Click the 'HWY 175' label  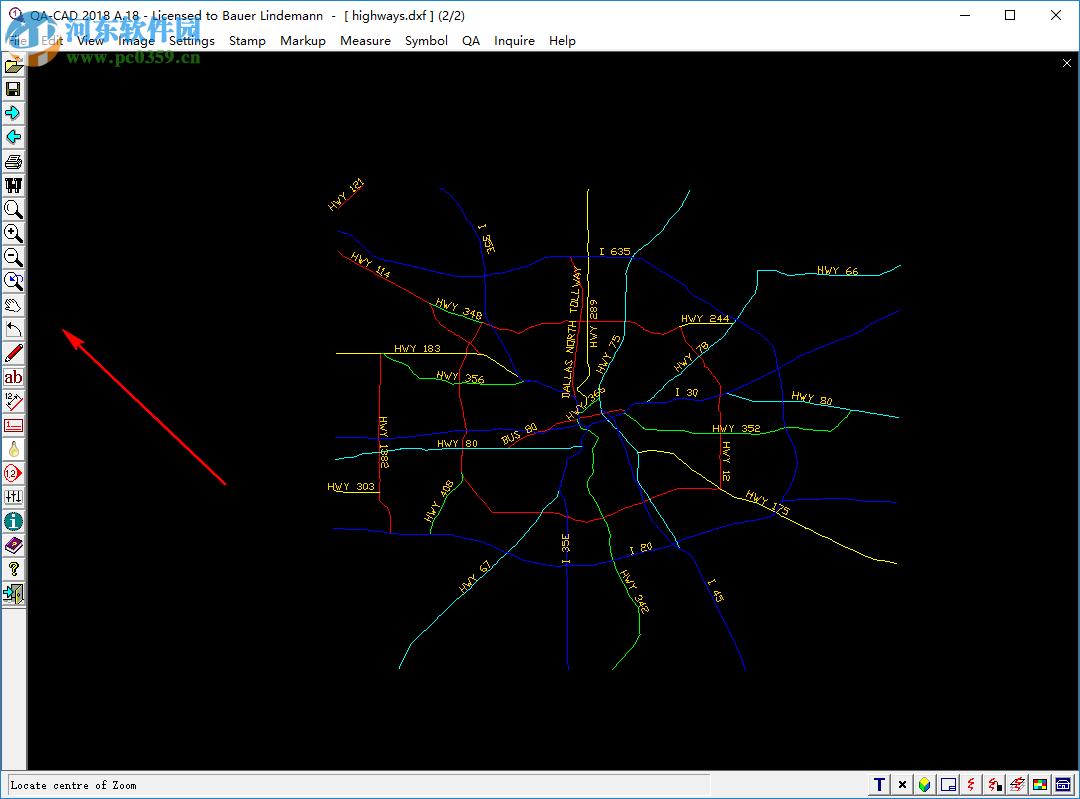767,502
